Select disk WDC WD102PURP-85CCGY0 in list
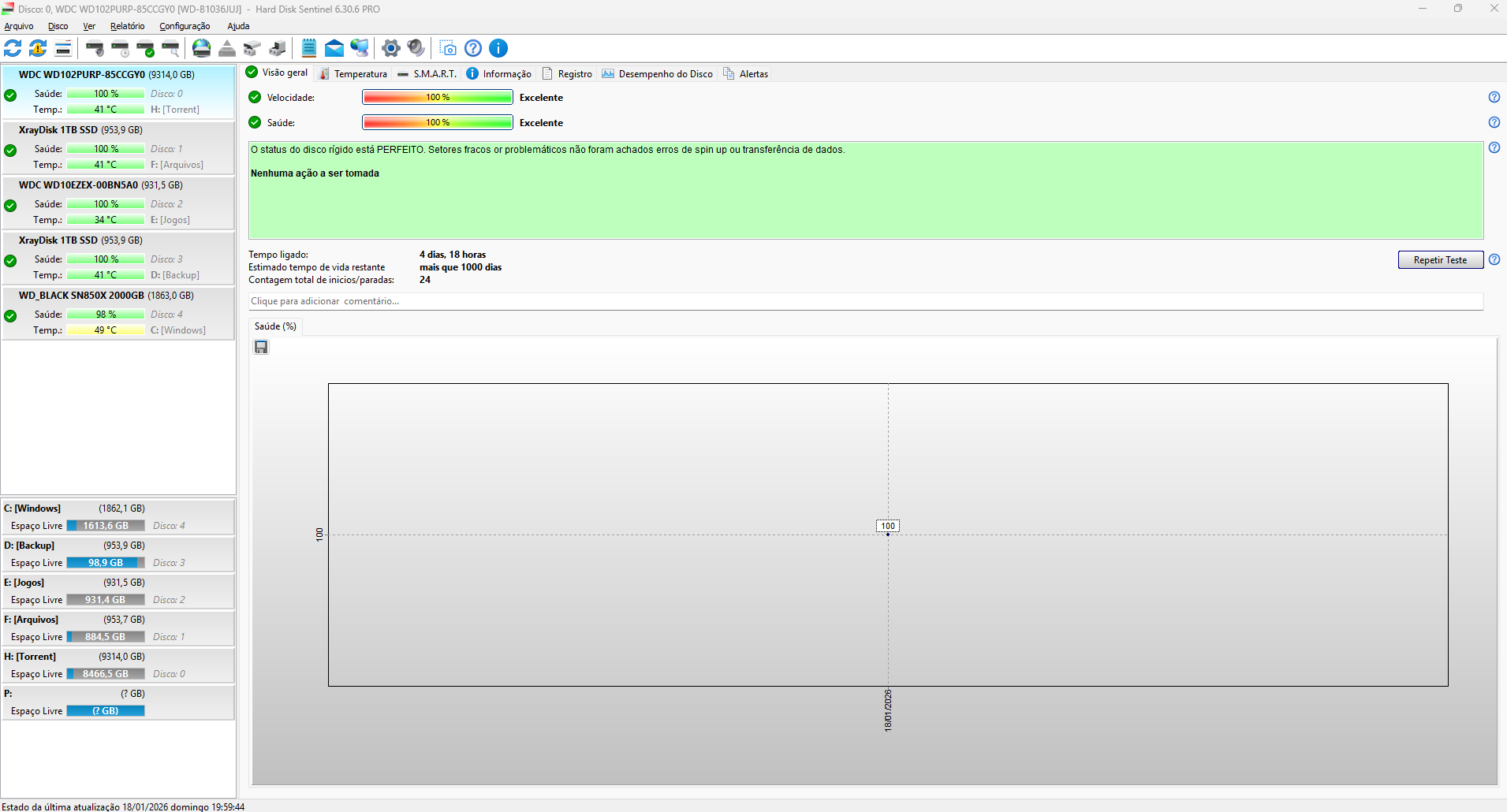Image resolution: width=1507 pixels, height=812 pixels. [x=118, y=91]
